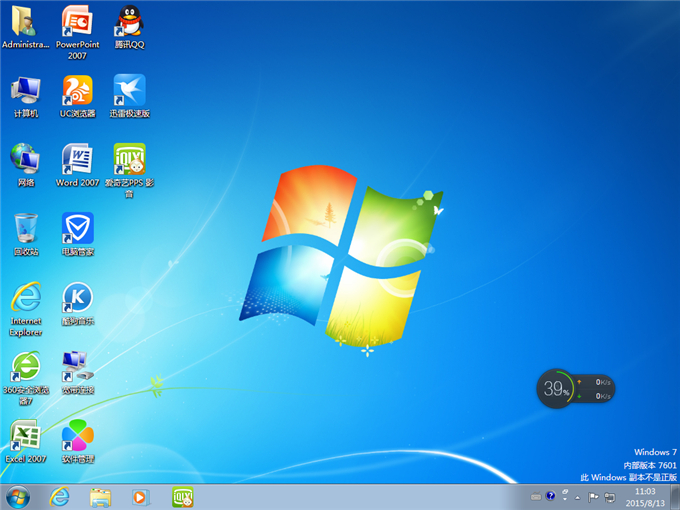
Task: Launch the Word 2007 shortcut
Action: tap(77, 165)
